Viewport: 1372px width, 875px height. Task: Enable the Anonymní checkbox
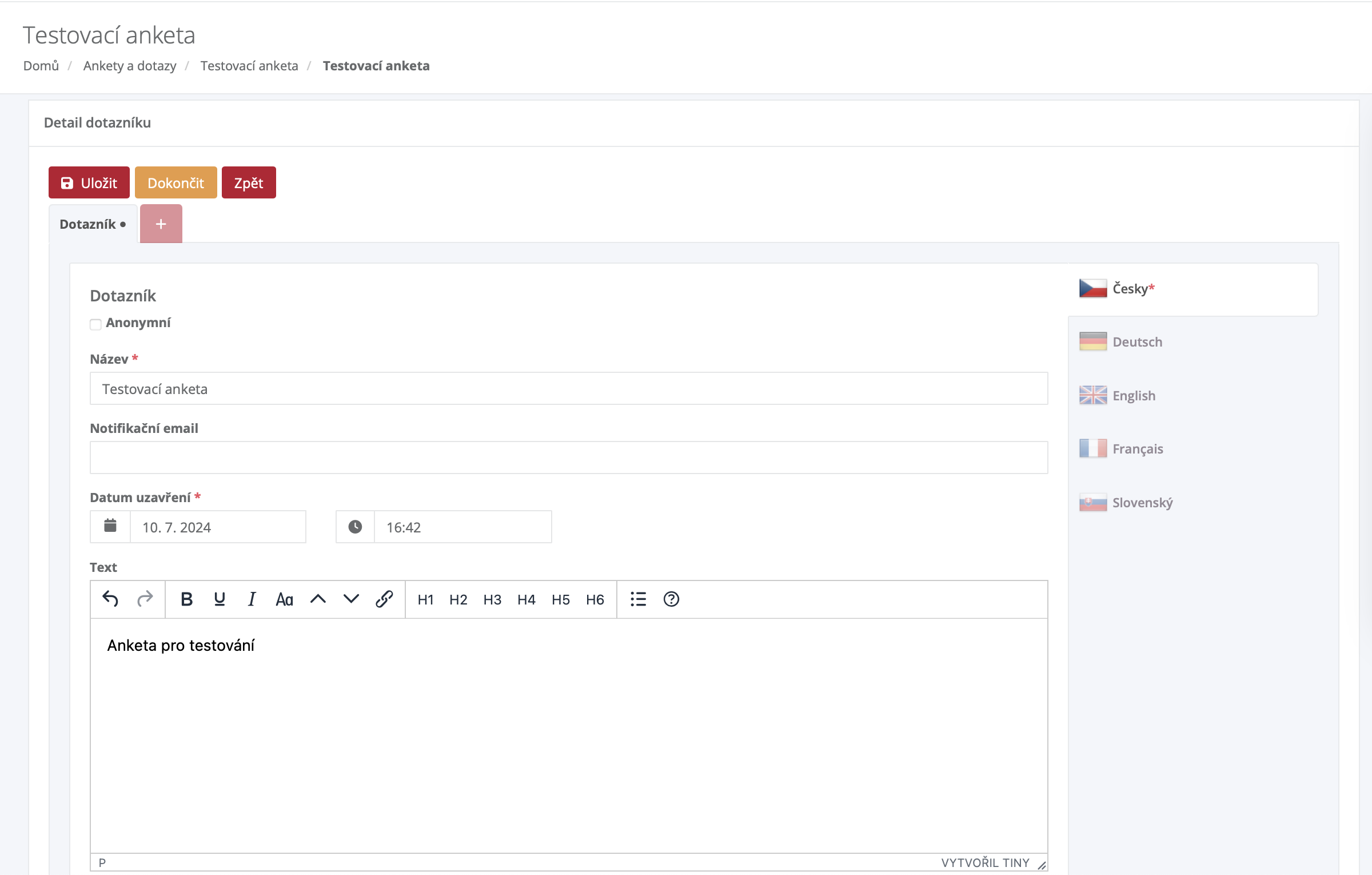pos(95,324)
